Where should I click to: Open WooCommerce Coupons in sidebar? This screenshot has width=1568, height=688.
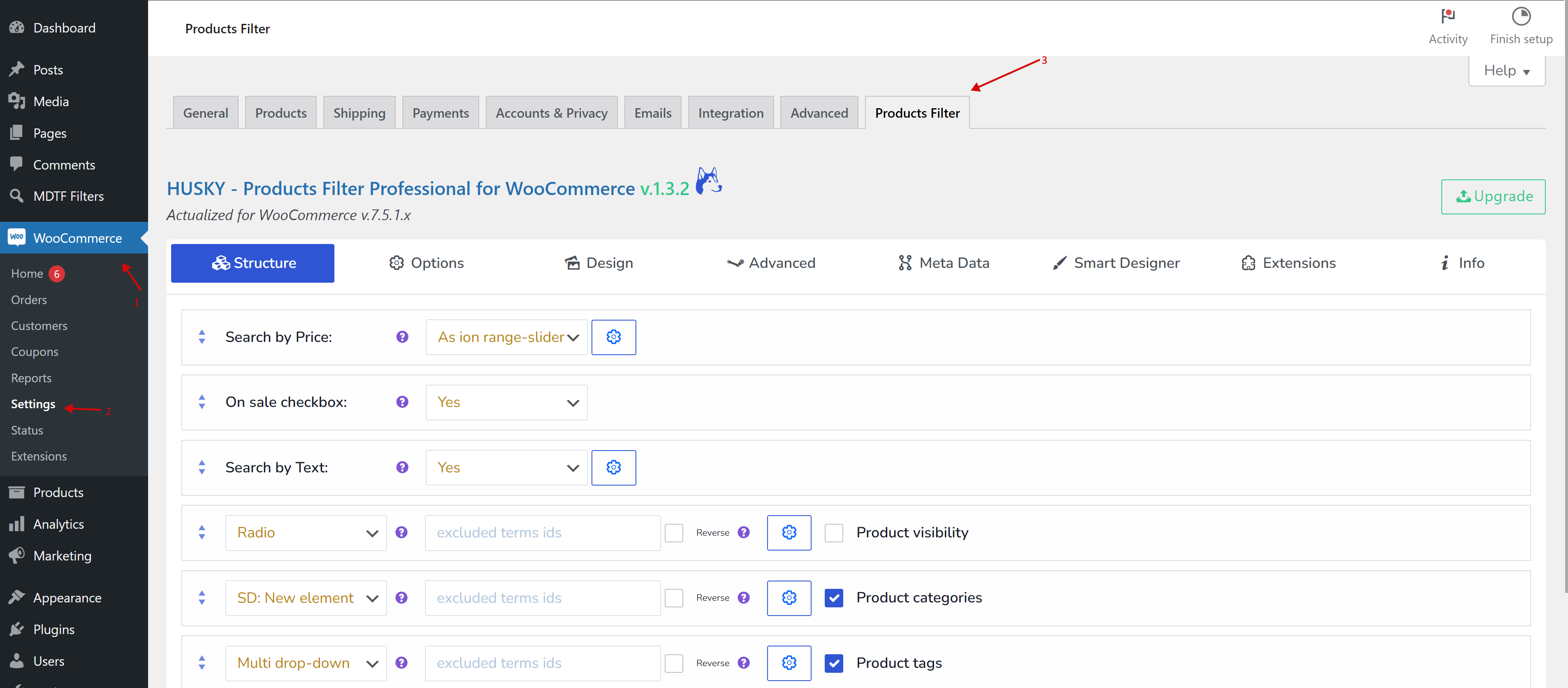[x=35, y=352]
